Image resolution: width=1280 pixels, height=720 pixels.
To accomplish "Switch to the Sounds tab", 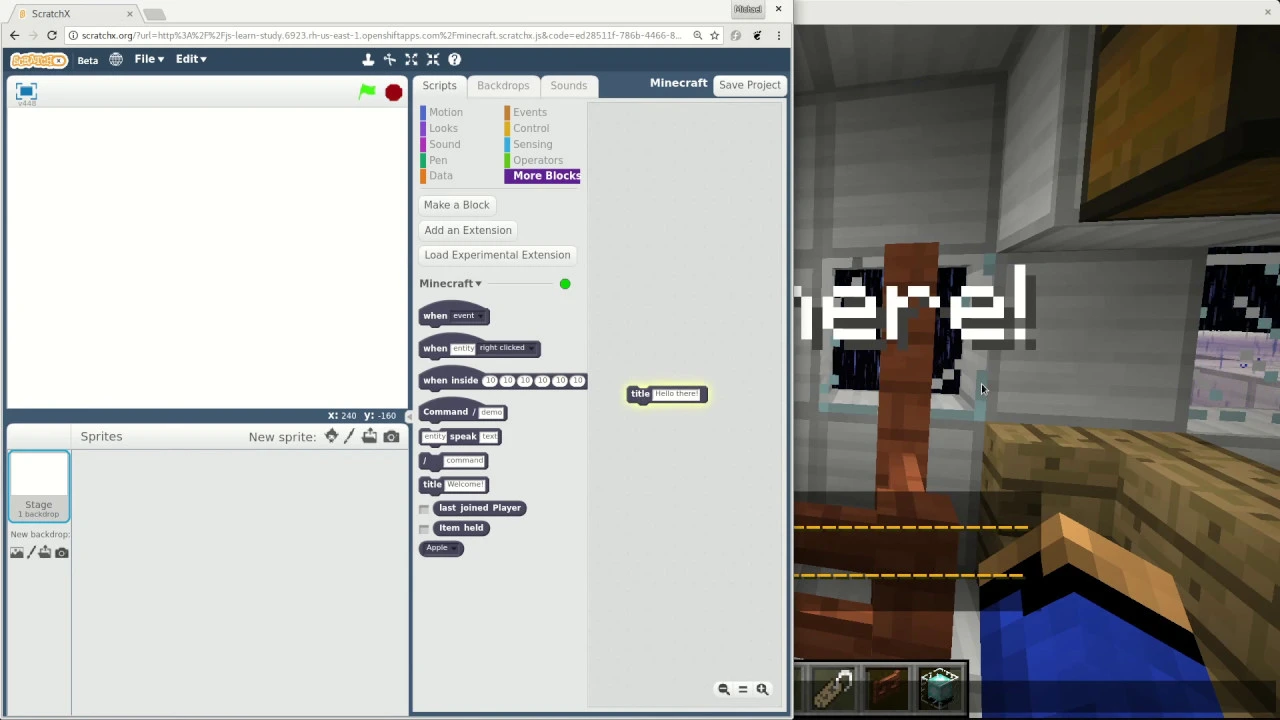I will pyautogui.click(x=569, y=85).
